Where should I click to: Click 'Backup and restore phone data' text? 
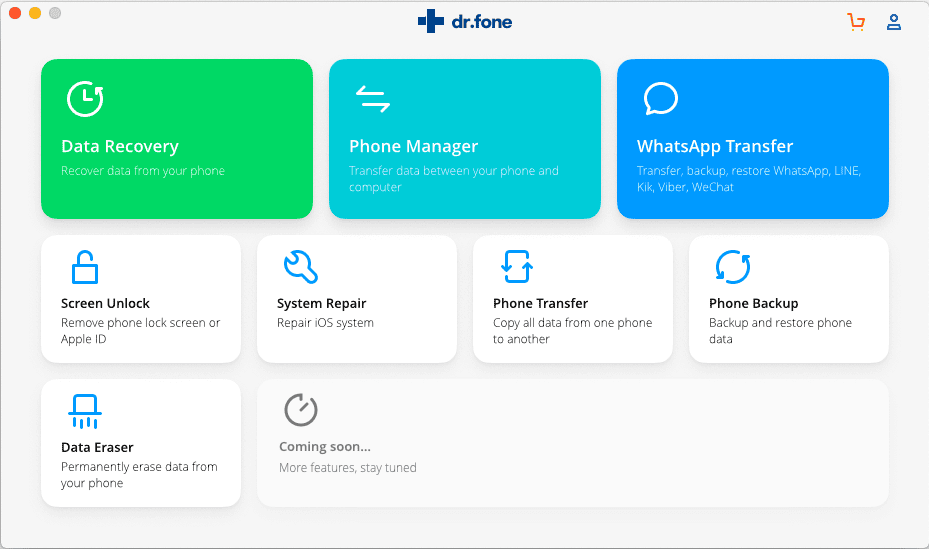coord(780,330)
